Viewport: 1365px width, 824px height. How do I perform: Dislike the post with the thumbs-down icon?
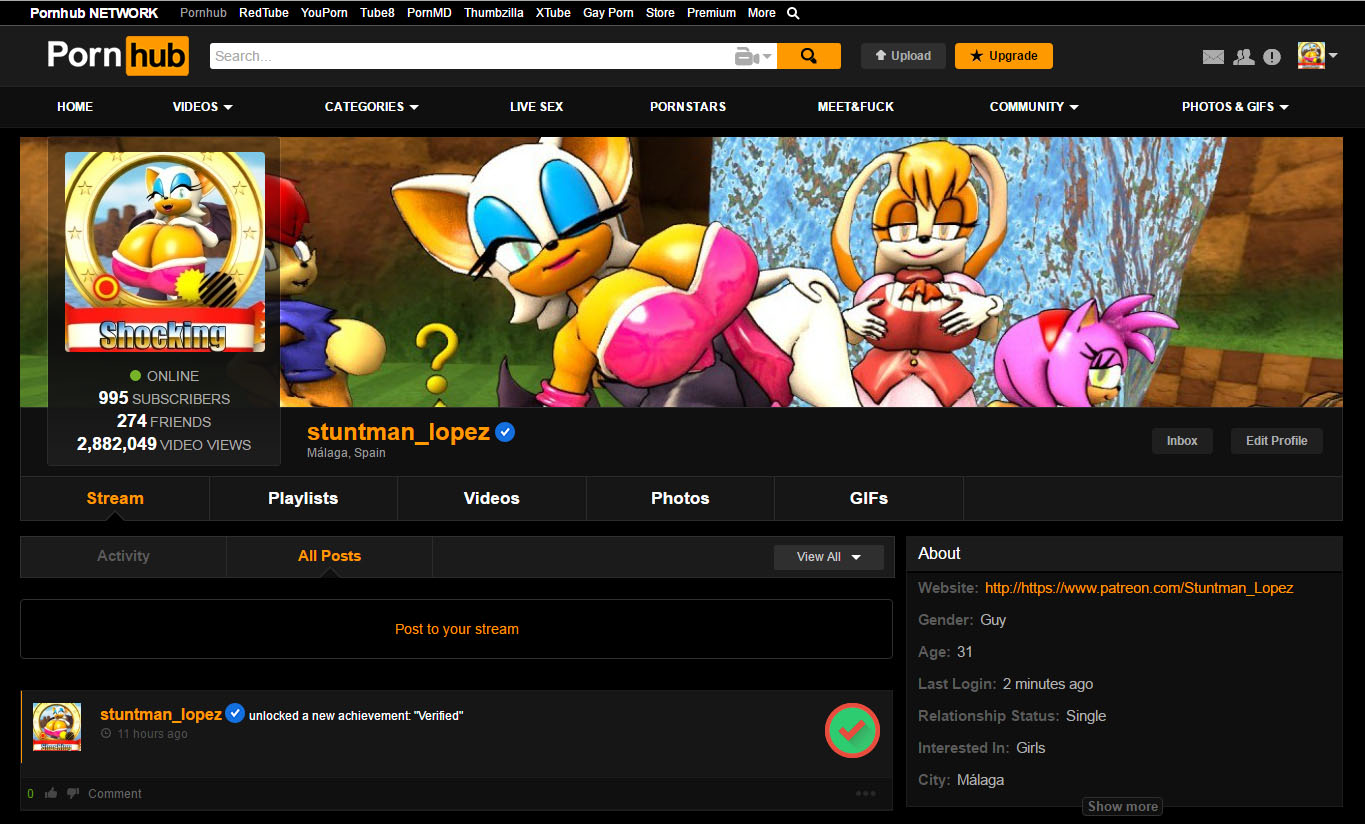[x=73, y=793]
